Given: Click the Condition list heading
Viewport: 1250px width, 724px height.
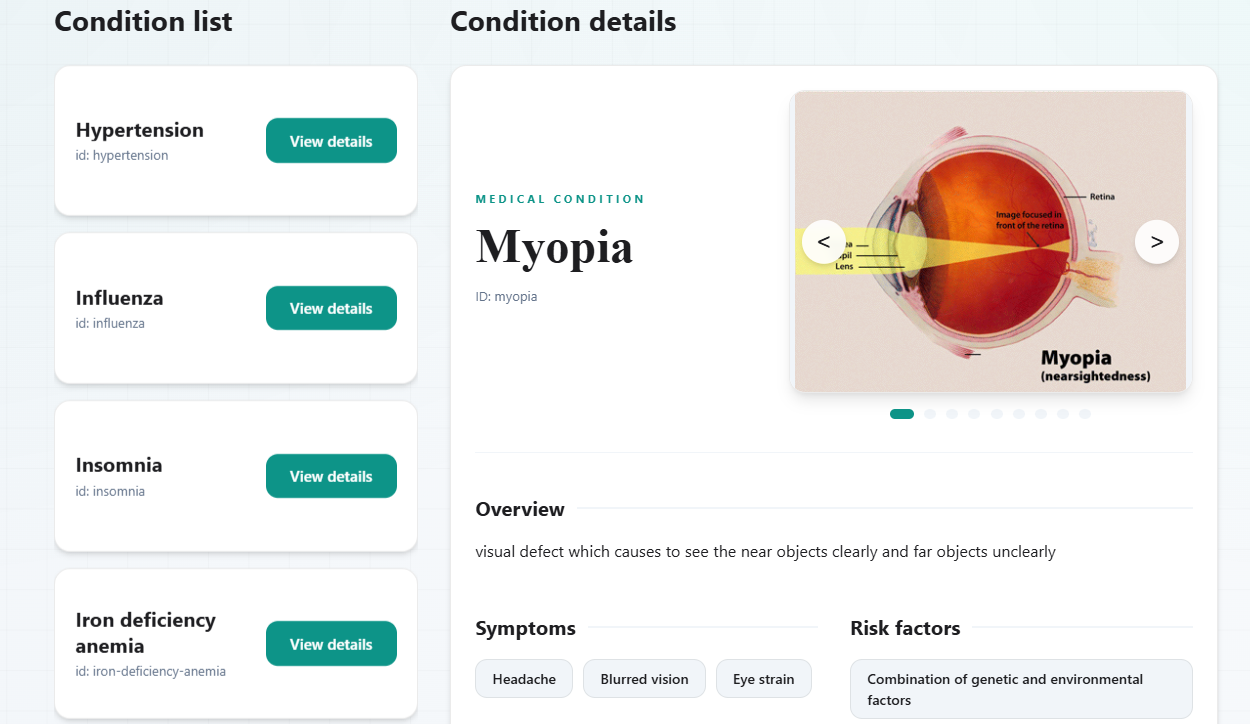Looking at the screenshot, I should click(x=142, y=21).
